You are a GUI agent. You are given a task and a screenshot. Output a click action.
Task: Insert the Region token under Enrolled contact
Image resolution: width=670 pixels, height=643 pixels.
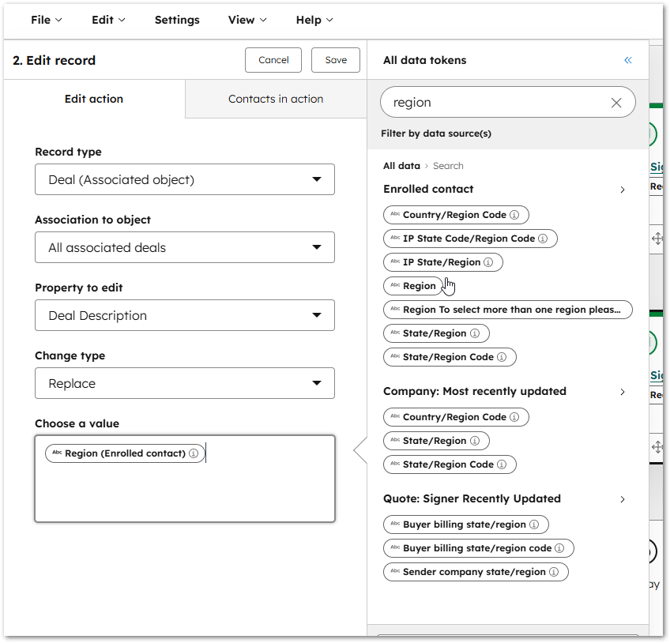click(413, 286)
